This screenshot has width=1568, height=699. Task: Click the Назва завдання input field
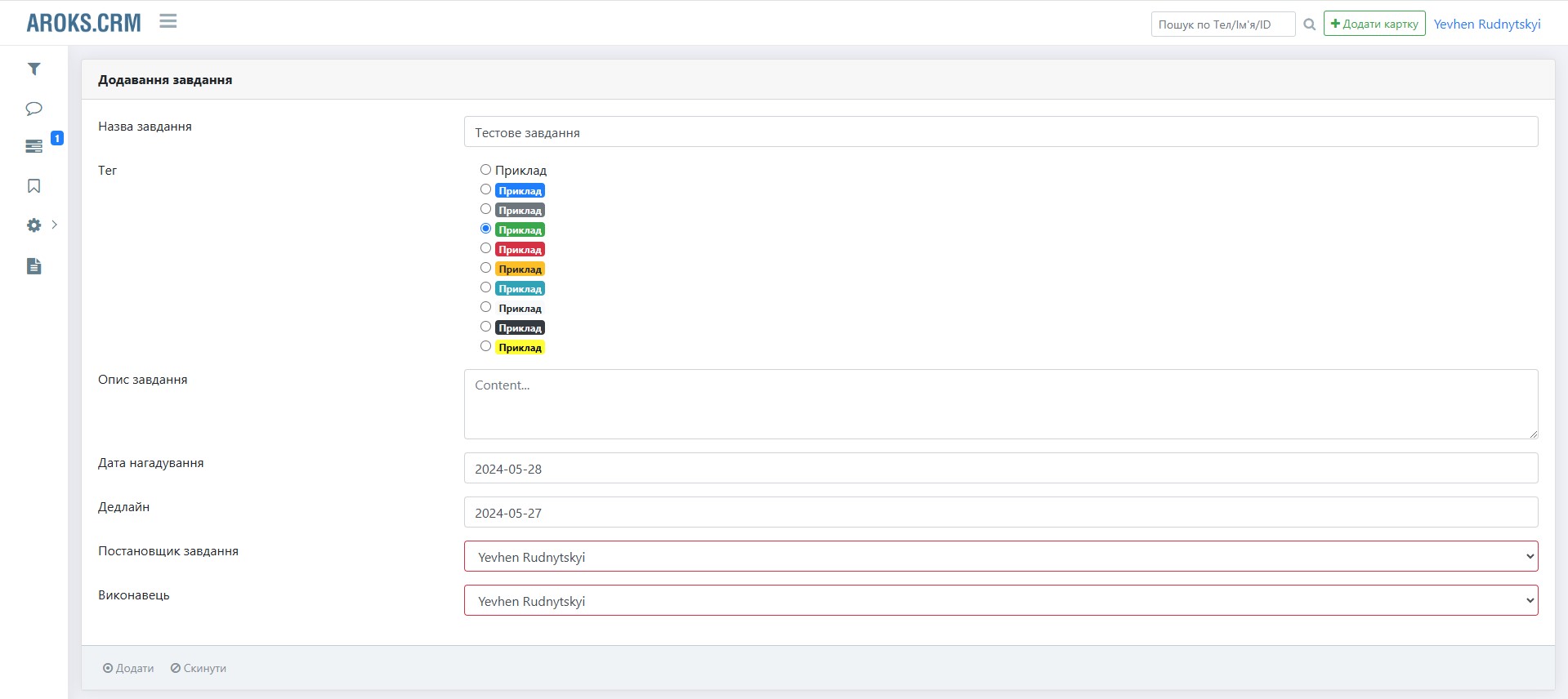(x=1001, y=131)
